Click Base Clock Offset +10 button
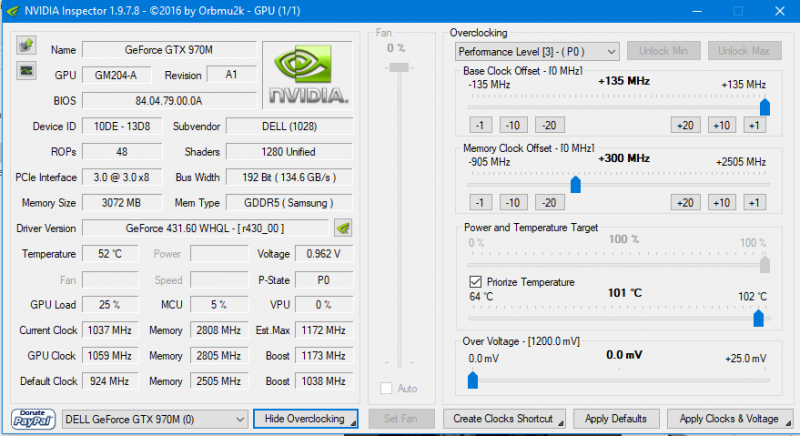The image size is (800, 436). tap(721, 125)
